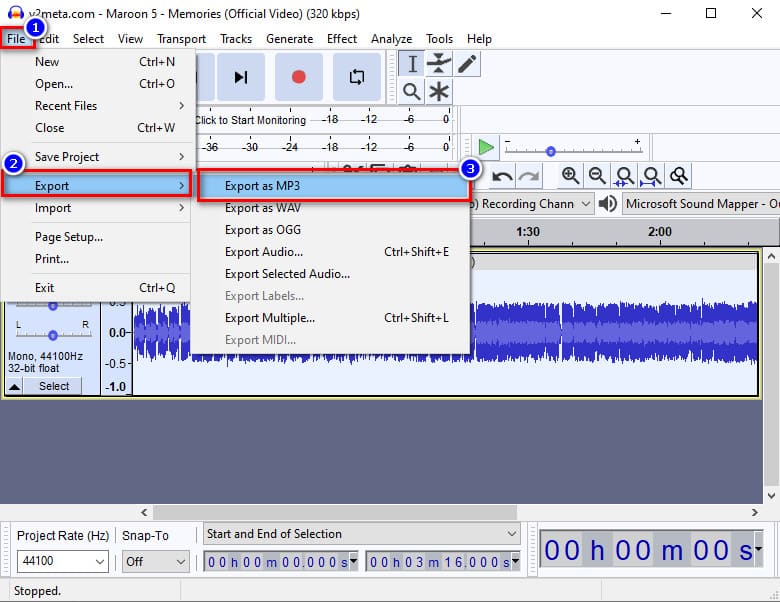
Task: Click Fit Selection to Width icon
Action: [624, 176]
